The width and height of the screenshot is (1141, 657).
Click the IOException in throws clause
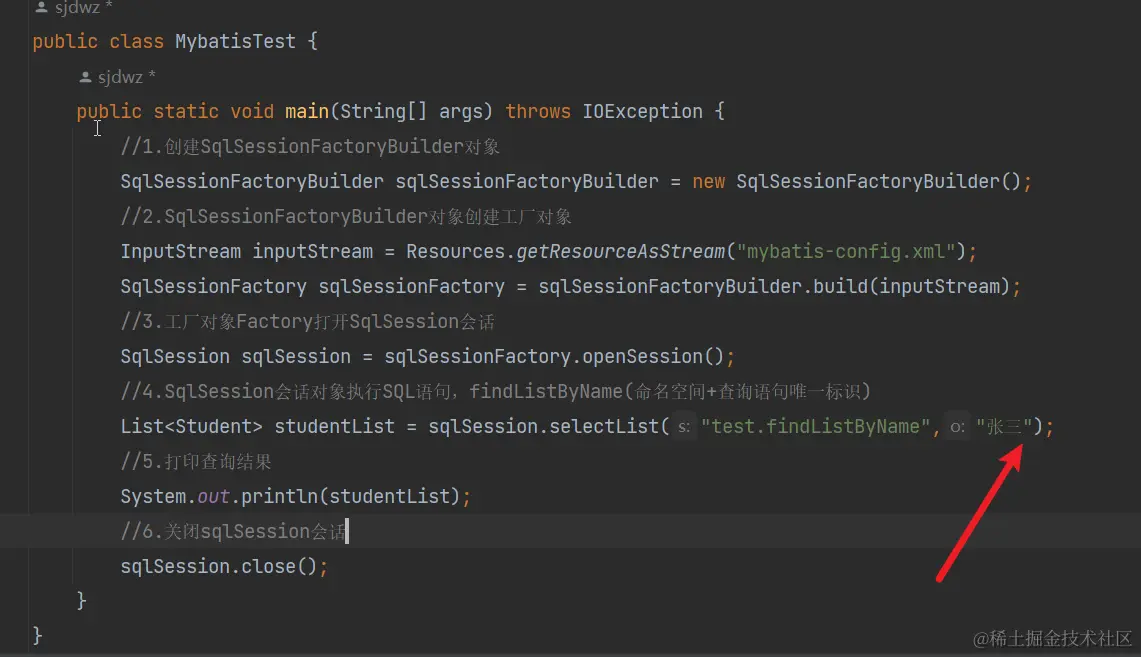click(x=643, y=111)
